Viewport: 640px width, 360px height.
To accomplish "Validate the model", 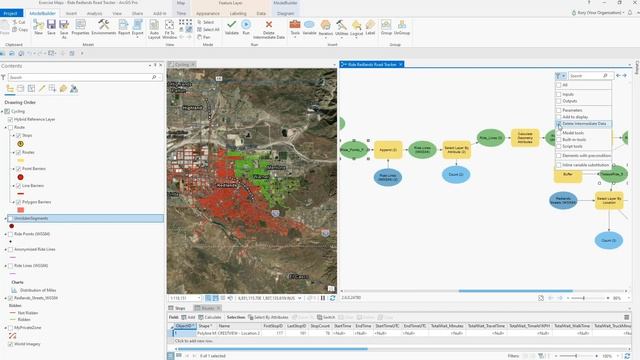I will (x=231, y=27).
